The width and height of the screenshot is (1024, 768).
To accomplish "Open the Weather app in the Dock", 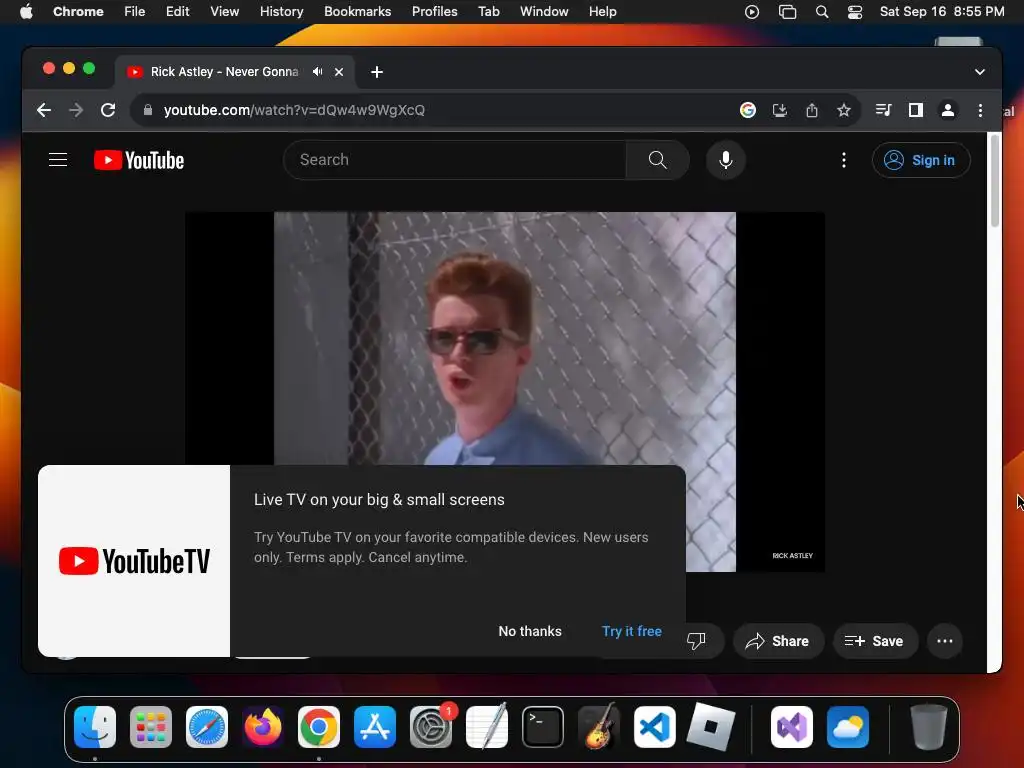I will [x=848, y=727].
